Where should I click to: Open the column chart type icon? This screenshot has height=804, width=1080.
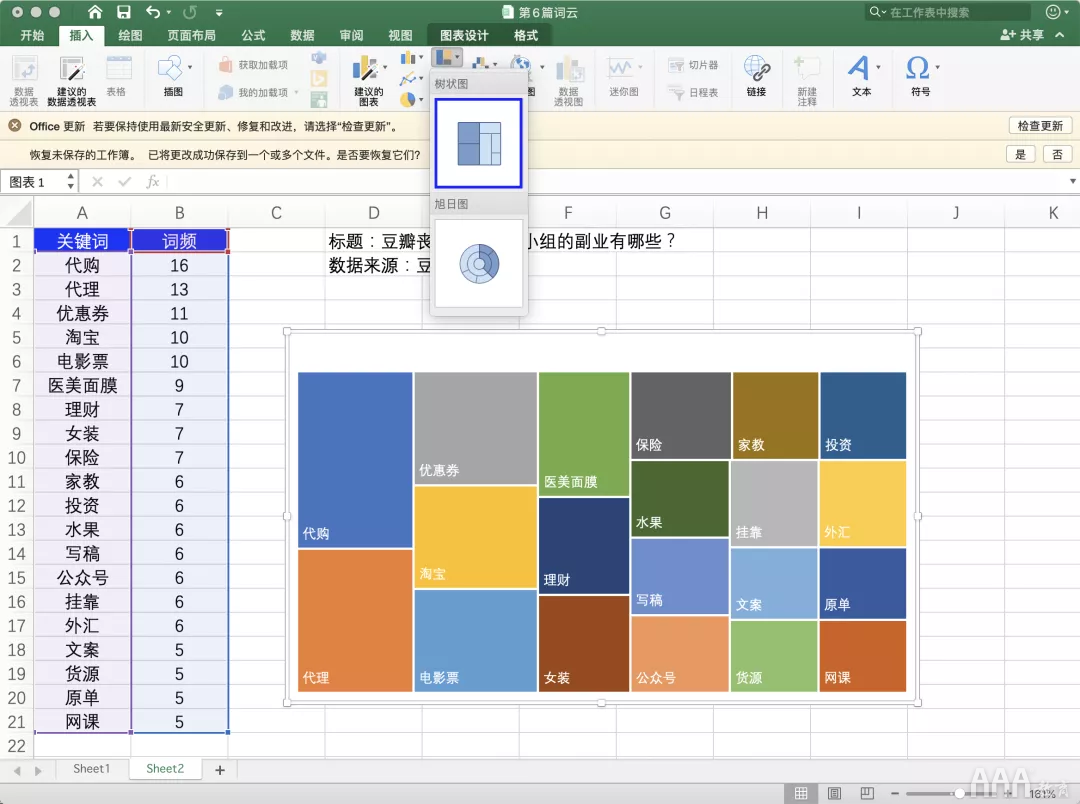tap(408, 58)
